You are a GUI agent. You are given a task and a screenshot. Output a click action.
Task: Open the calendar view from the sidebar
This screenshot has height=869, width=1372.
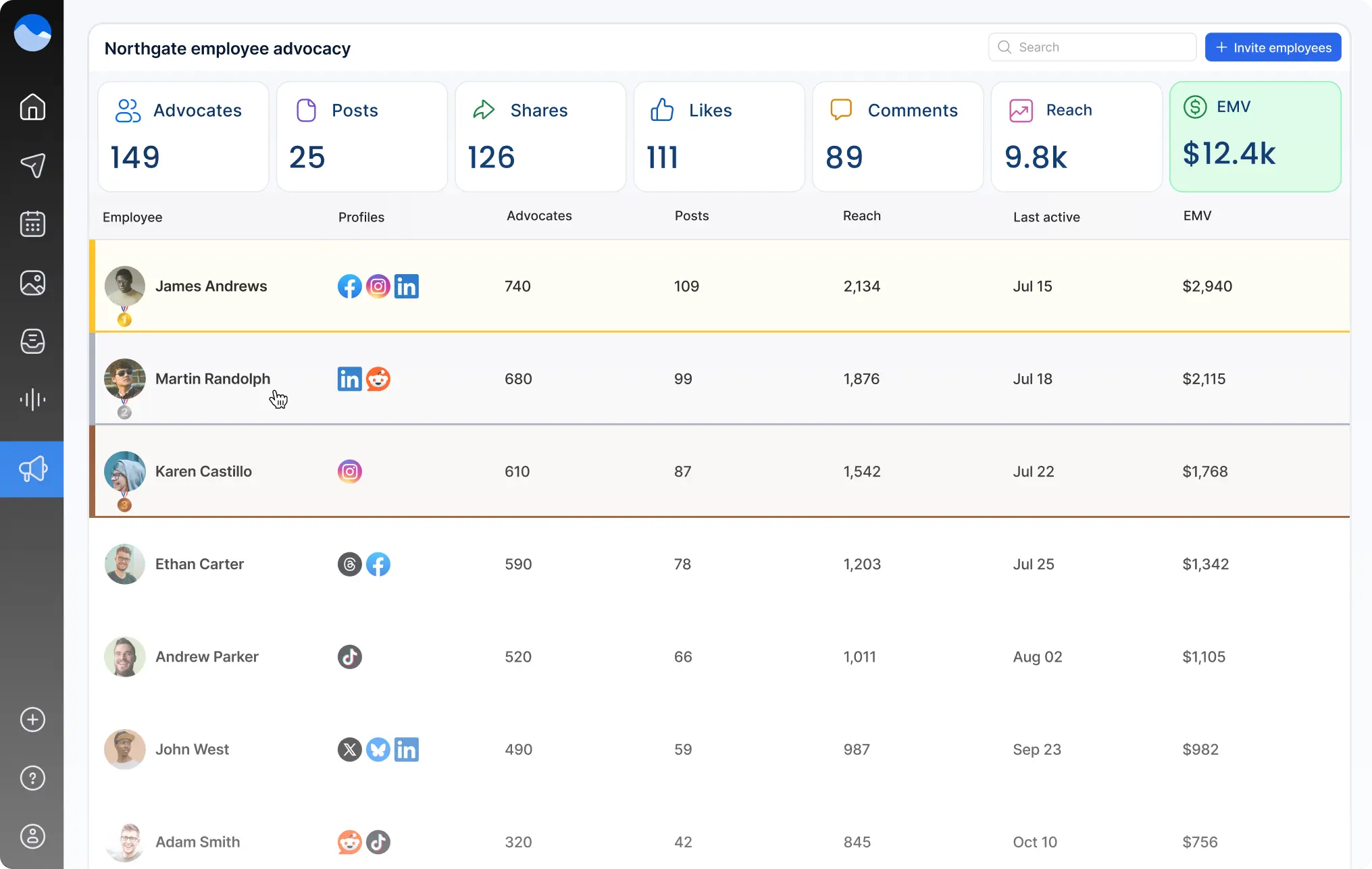tap(32, 223)
